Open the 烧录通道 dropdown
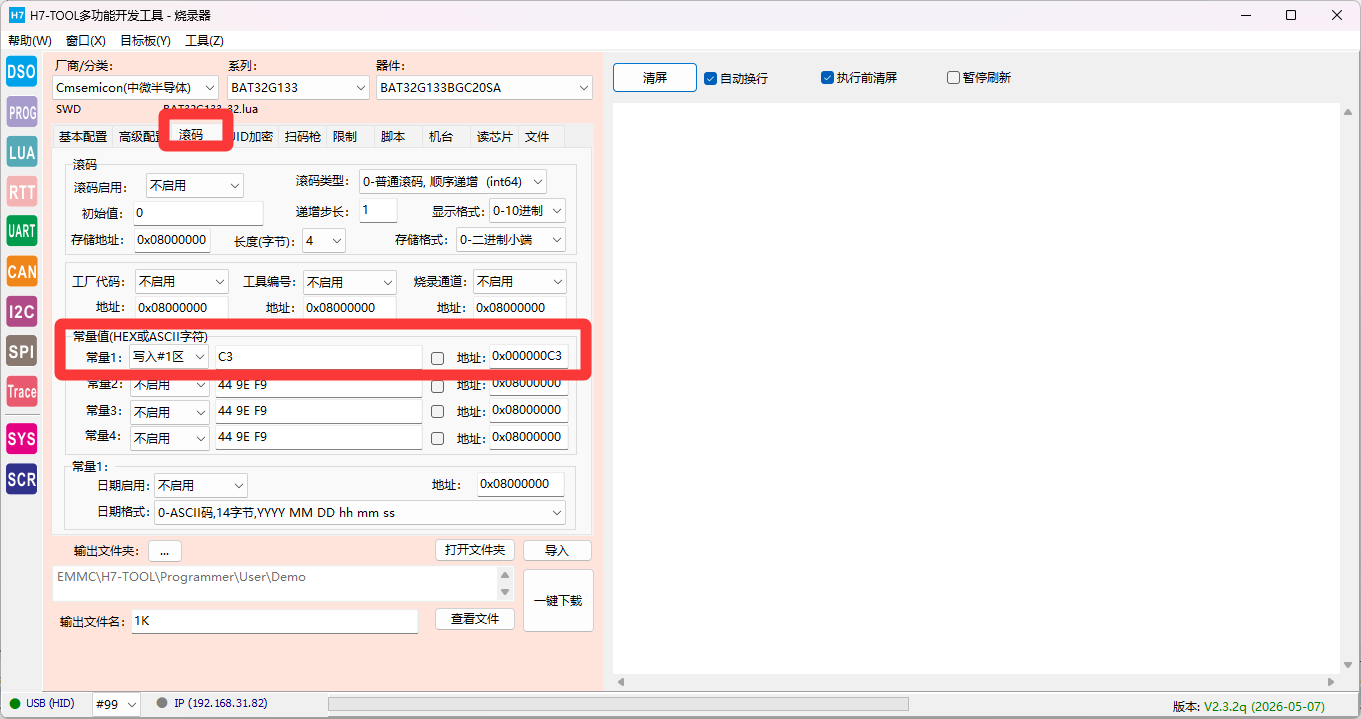This screenshot has width=1361, height=719. (519, 282)
